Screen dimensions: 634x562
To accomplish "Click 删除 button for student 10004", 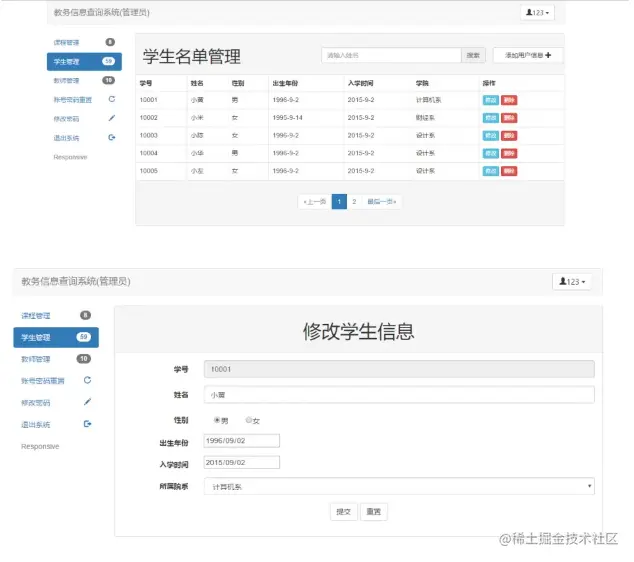I will (x=509, y=153).
